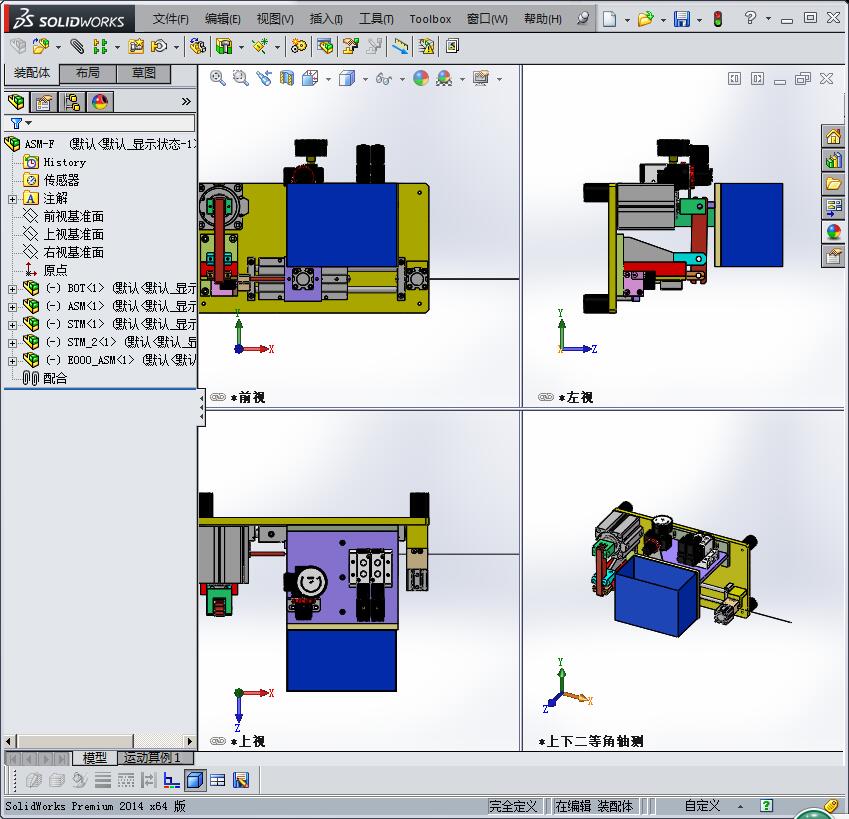Expand the STM_2<1> component node
The height and width of the screenshot is (819, 849).
(x=12, y=343)
